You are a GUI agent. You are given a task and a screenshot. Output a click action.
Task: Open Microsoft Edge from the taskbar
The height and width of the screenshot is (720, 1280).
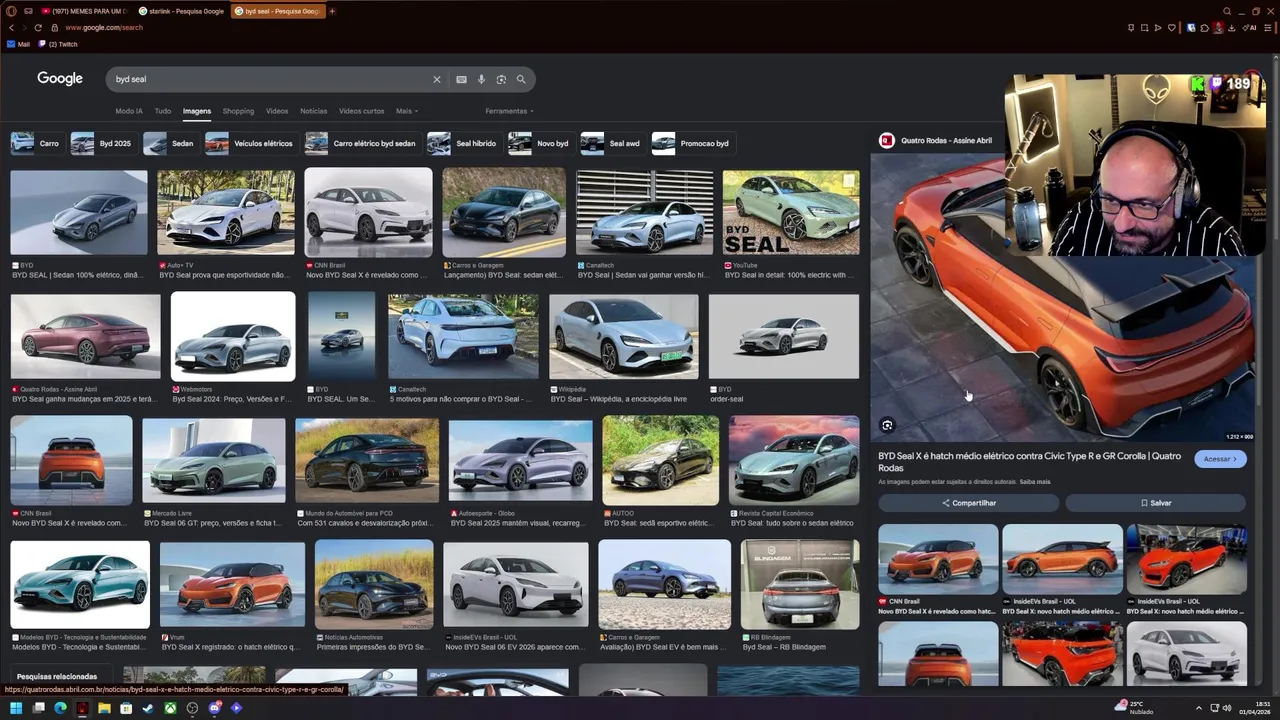[60, 708]
